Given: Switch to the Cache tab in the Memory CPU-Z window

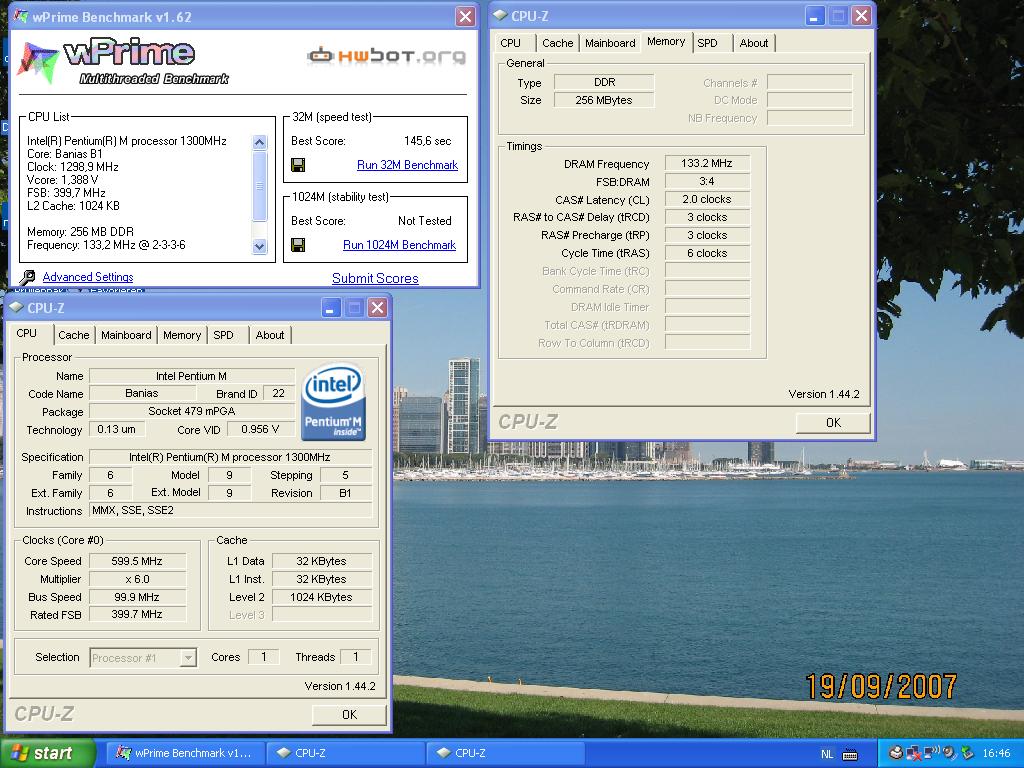Looking at the screenshot, I should tap(558, 43).
